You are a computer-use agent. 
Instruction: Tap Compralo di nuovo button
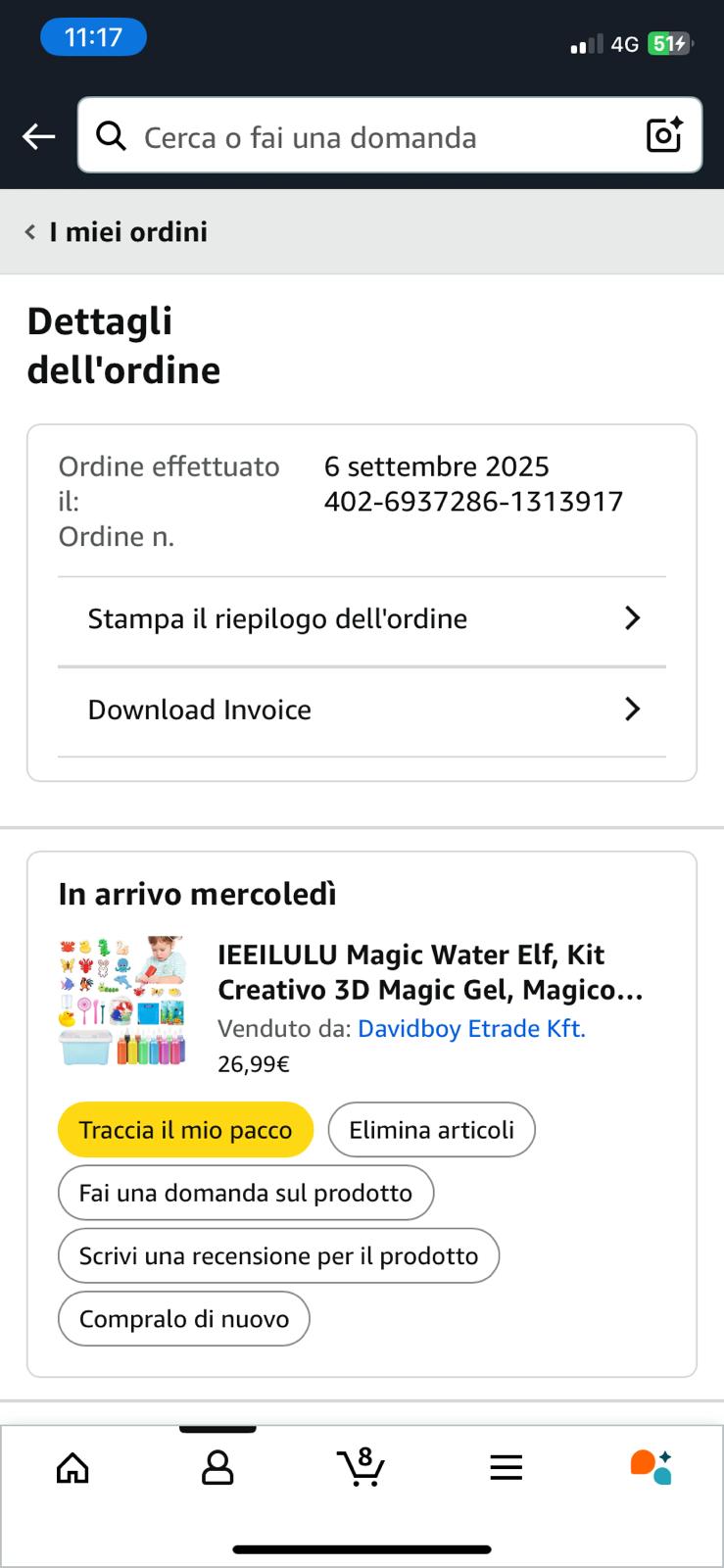click(x=184, y=1318)
